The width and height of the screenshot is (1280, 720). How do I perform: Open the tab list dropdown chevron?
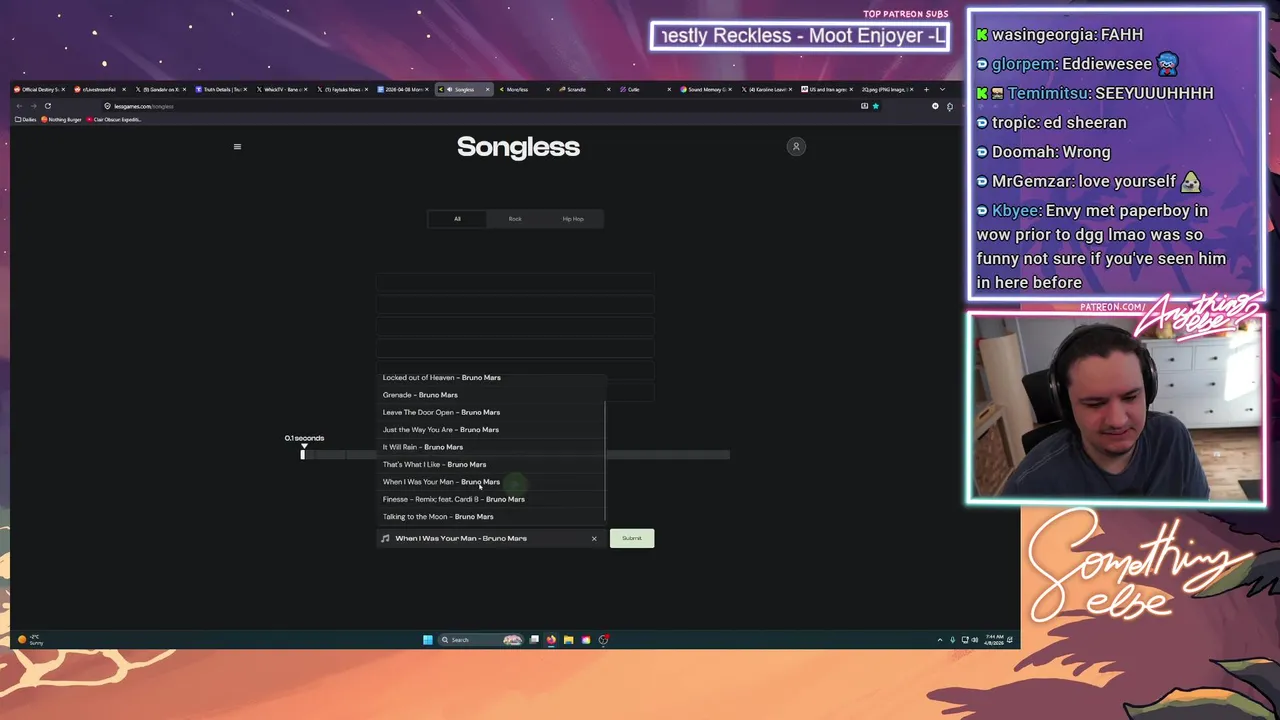pyautogui.click(x=942, y=89)
